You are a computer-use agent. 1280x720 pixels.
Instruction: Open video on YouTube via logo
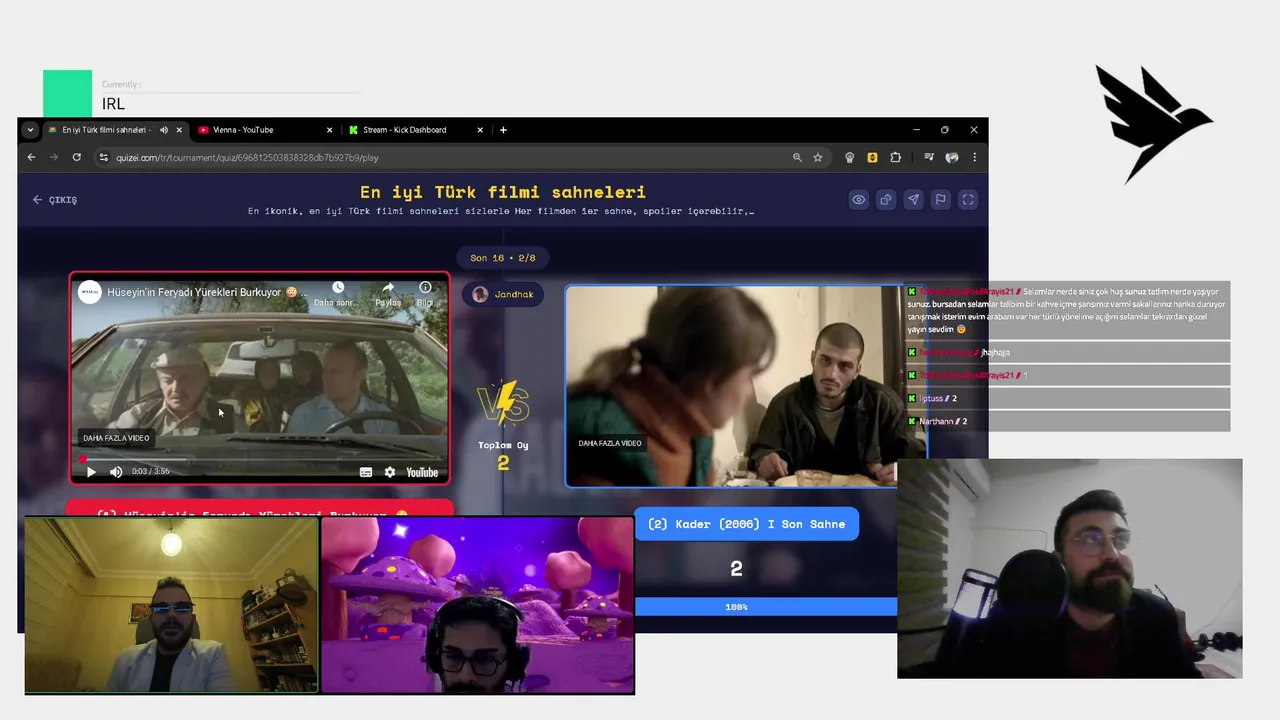pyautogui.click(x=422, y=472)
